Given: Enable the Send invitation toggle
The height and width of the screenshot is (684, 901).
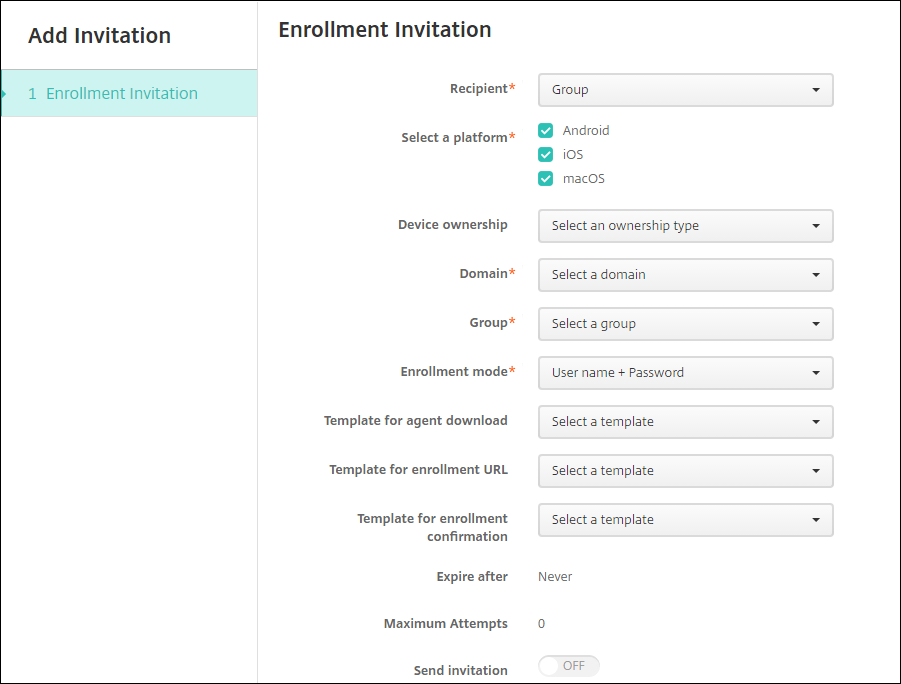Looking at the screenshot, I should [x=568, y=666].
